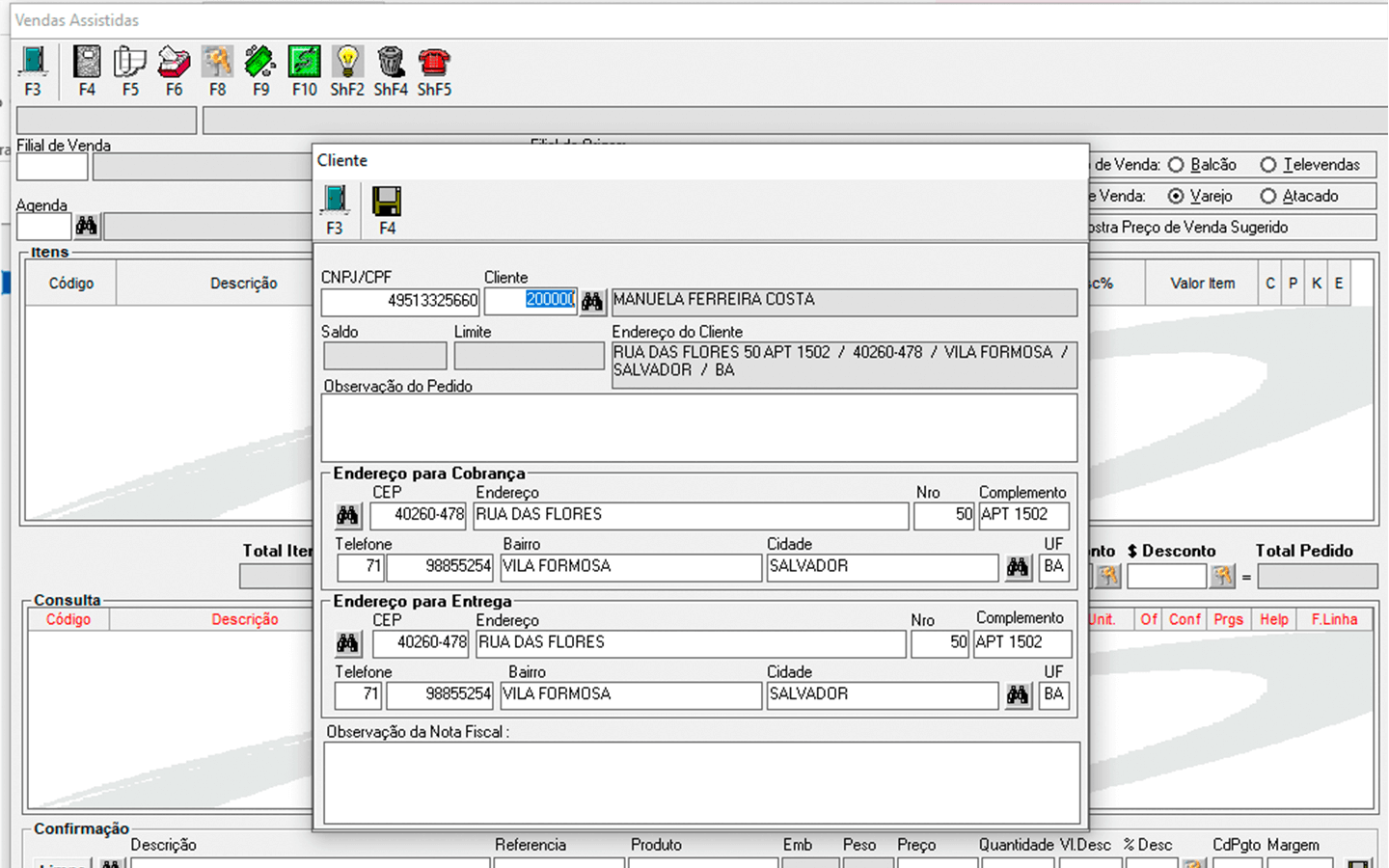
Task: Select the Varejo radio button
Action: (1176, 196)
